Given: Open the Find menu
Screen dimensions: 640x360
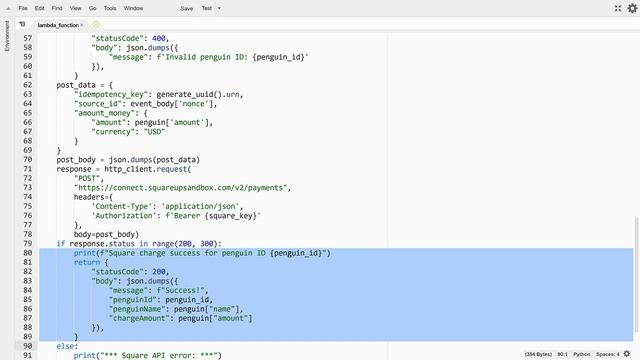Looking at the screenshot, I should 57,8.
